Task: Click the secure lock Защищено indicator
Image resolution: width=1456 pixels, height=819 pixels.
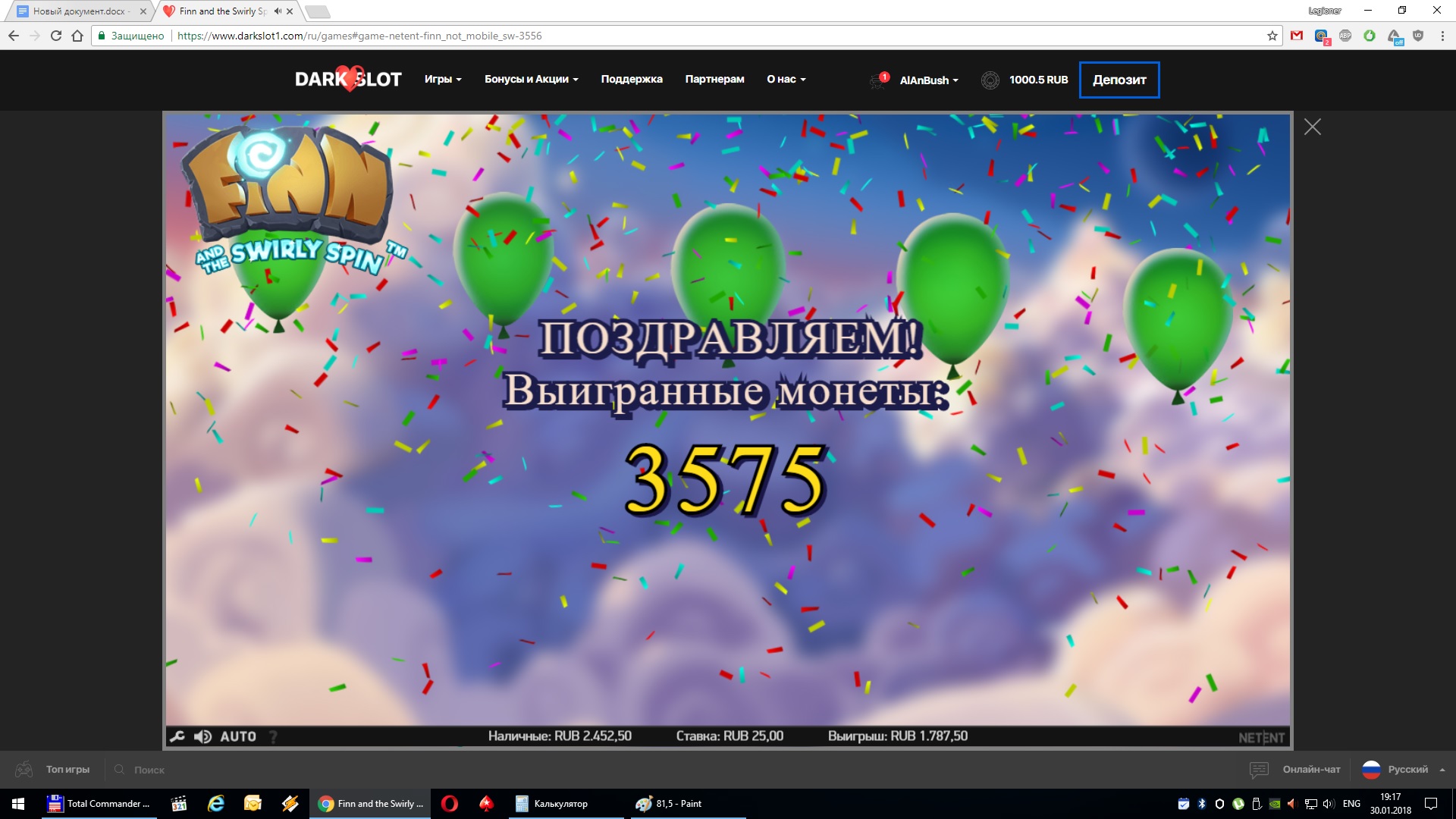Action: pyautogui.click(x=130, y=36)
